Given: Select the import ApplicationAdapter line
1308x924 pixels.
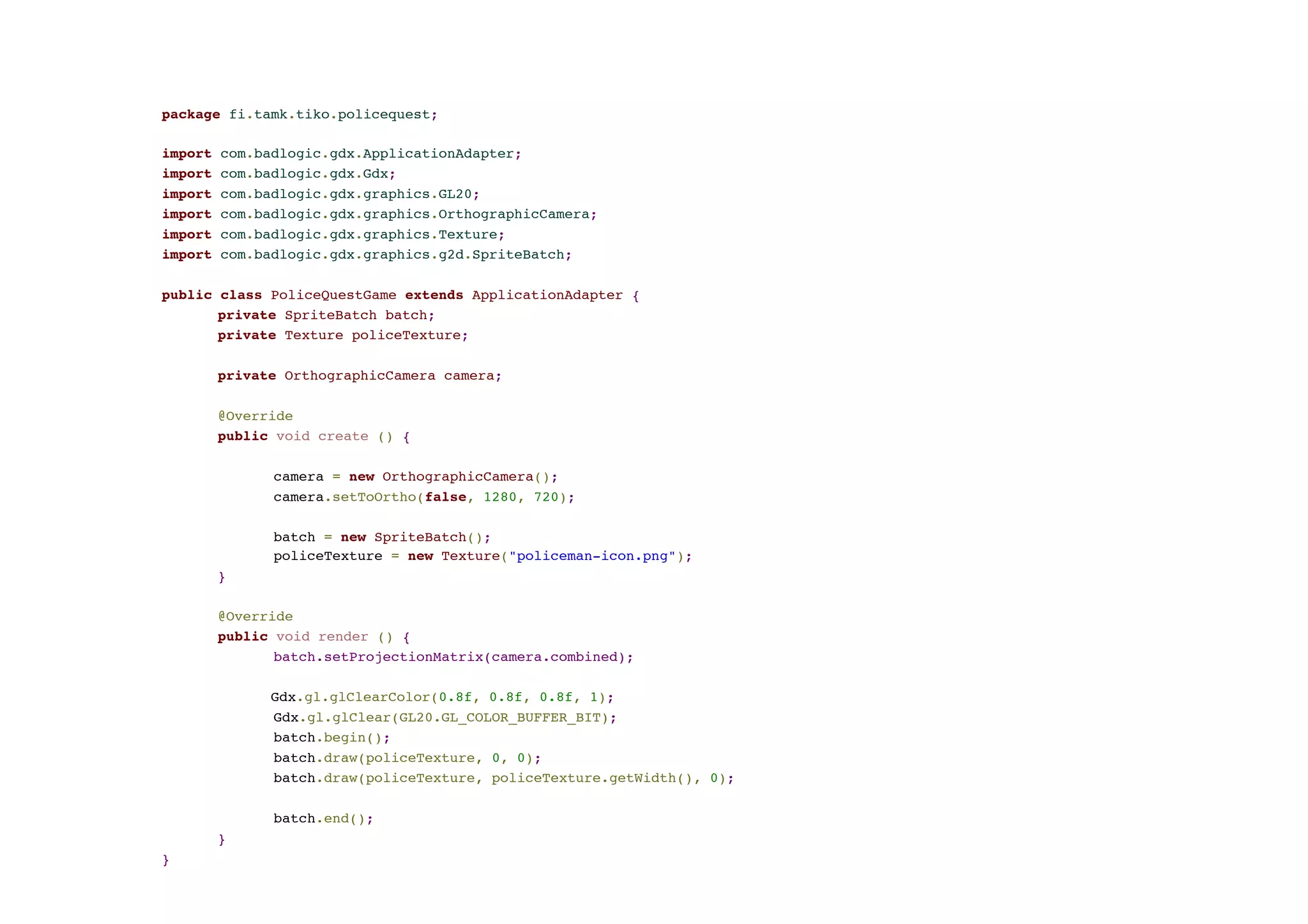Looking at the screenshot, I should point(342,154).
